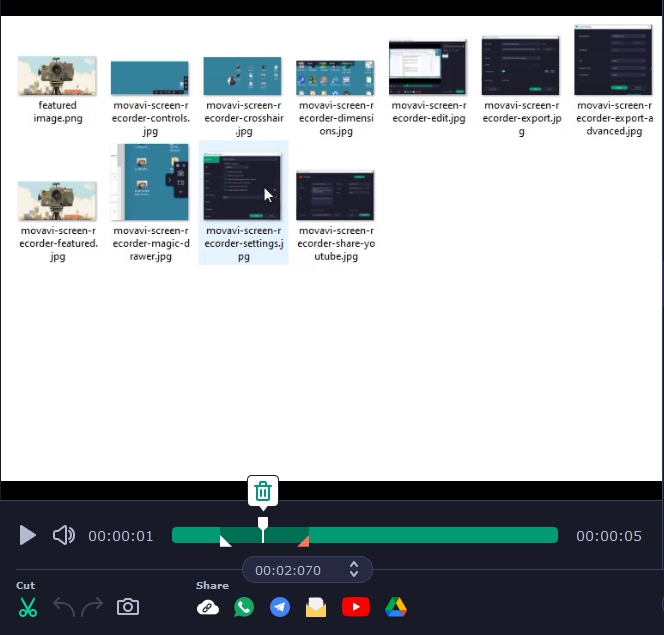
Task: Mute audio with the speaker icon
Action: [64, 535]
